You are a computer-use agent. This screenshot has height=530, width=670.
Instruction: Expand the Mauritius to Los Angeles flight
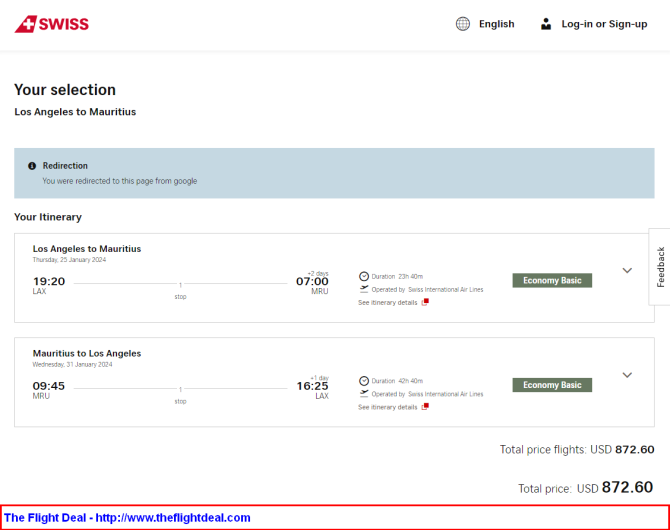627,375
